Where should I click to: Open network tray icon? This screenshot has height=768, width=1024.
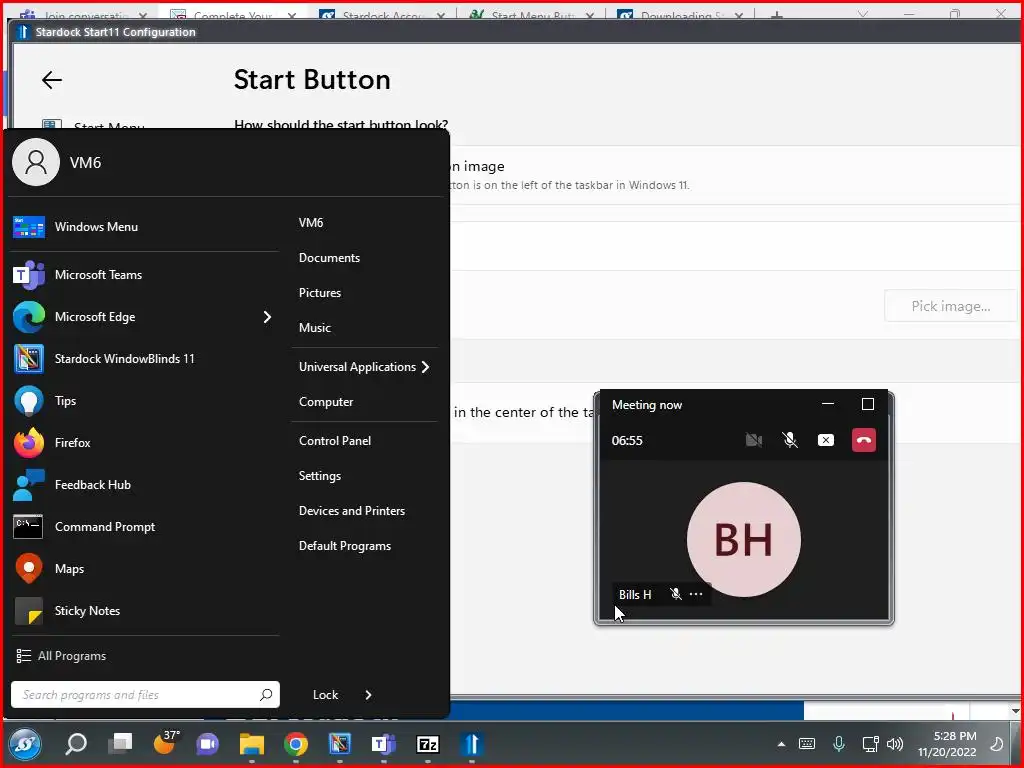coord(870,744)
